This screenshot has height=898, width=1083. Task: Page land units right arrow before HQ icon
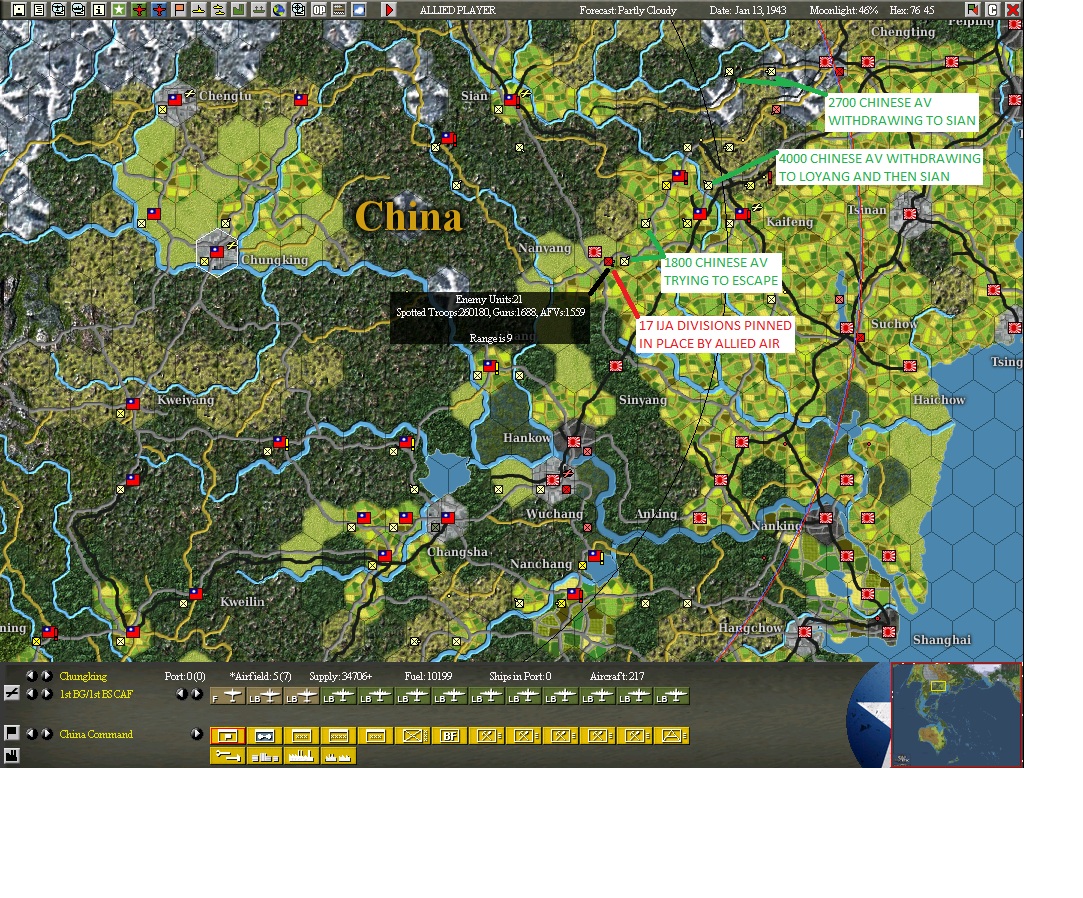click(196, 734)
